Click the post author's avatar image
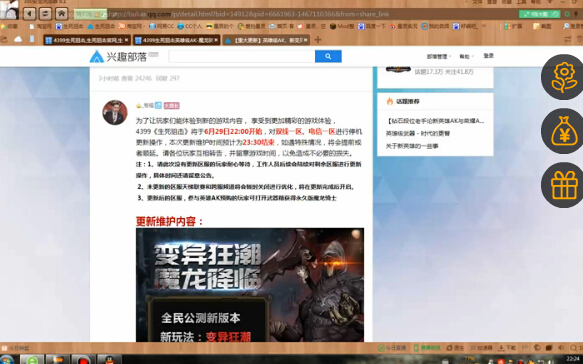 [x=115, y=112]
